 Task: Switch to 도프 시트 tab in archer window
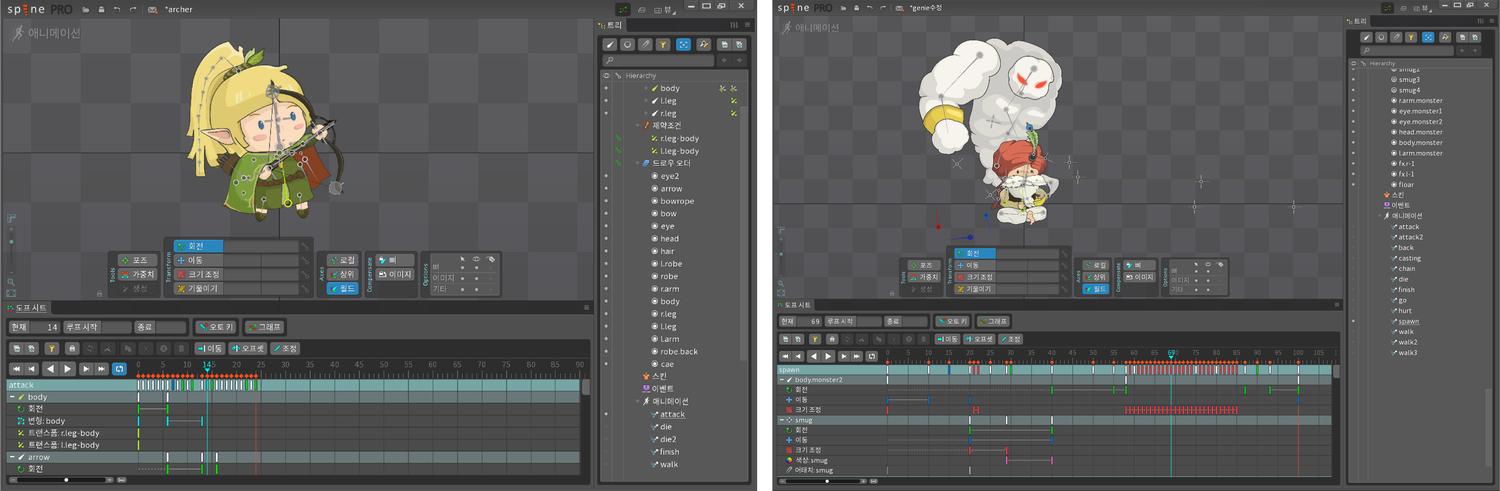coord(26,308)
